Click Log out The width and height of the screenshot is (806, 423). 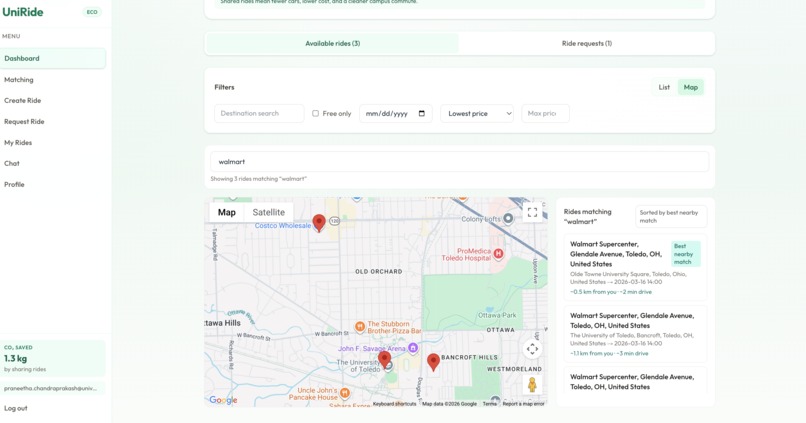point(16,408)
